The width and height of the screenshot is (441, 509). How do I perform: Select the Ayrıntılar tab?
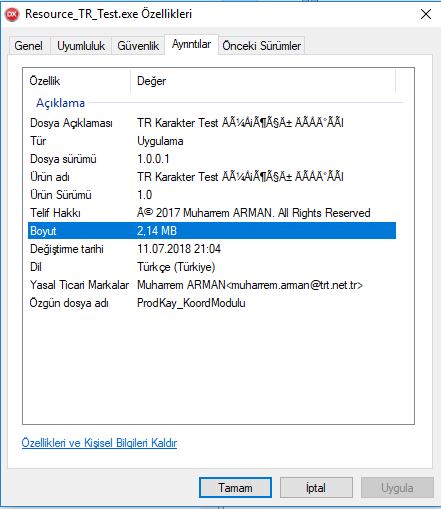[191, 44]
